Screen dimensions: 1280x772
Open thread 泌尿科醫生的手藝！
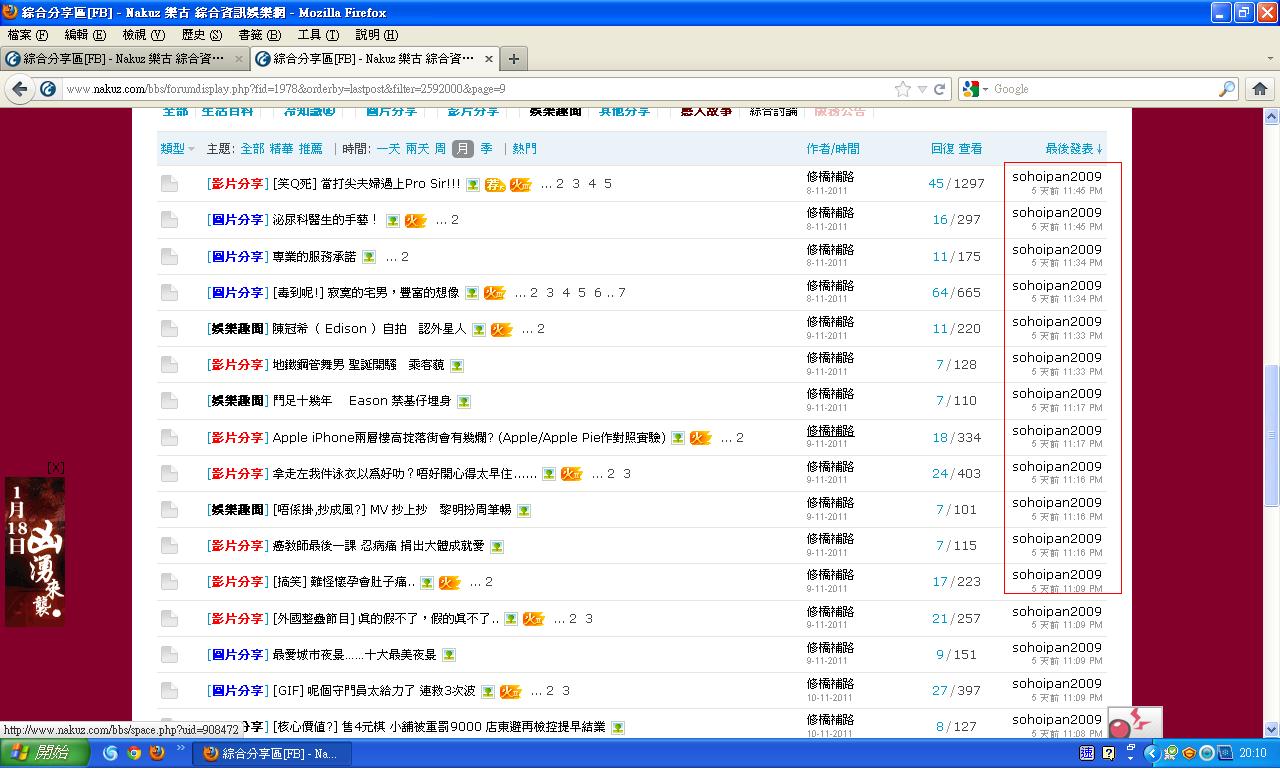[326, 220]
